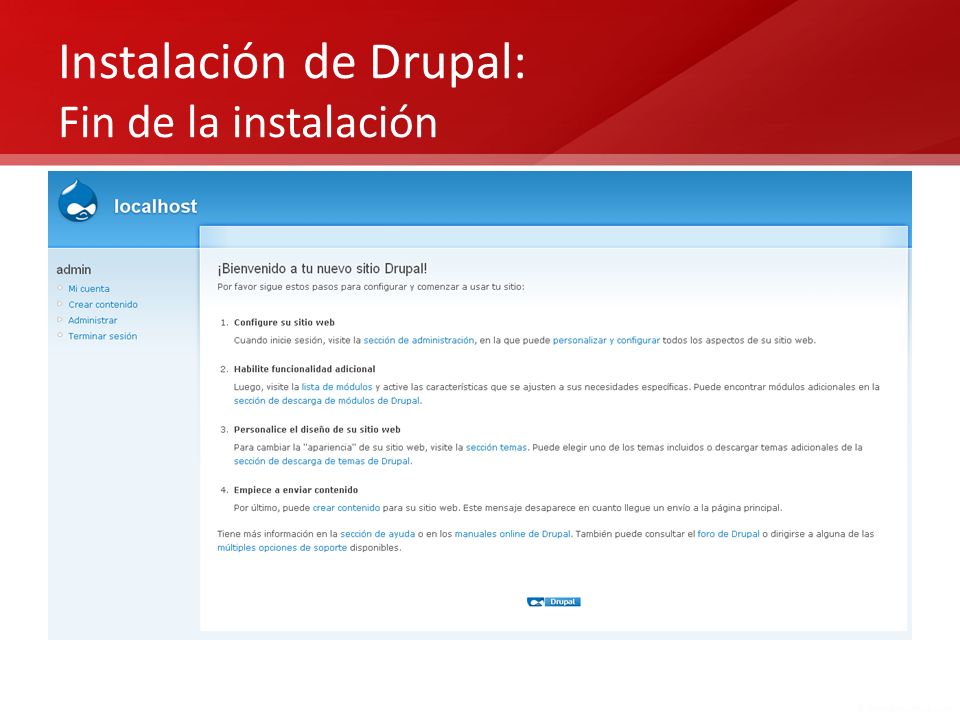The image size is (960, 720).
Task: Open the sección de ayuda link
Action: (x=378, y=534)
